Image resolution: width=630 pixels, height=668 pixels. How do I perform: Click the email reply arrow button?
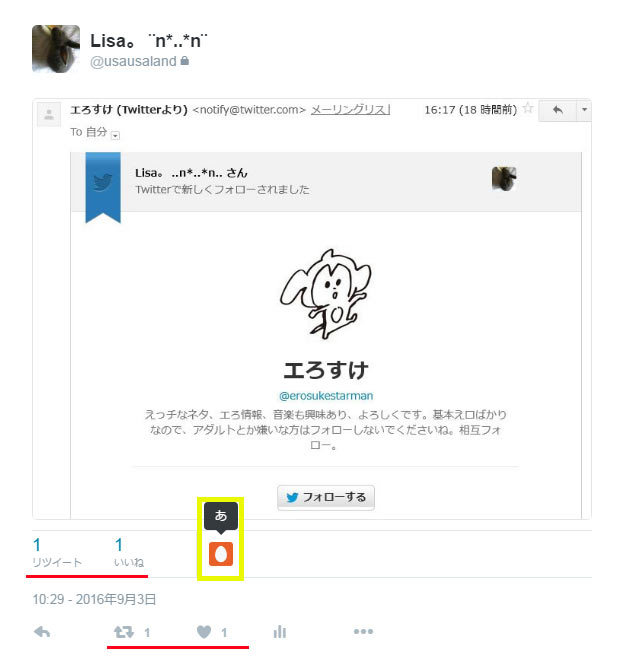pos(558,110)
